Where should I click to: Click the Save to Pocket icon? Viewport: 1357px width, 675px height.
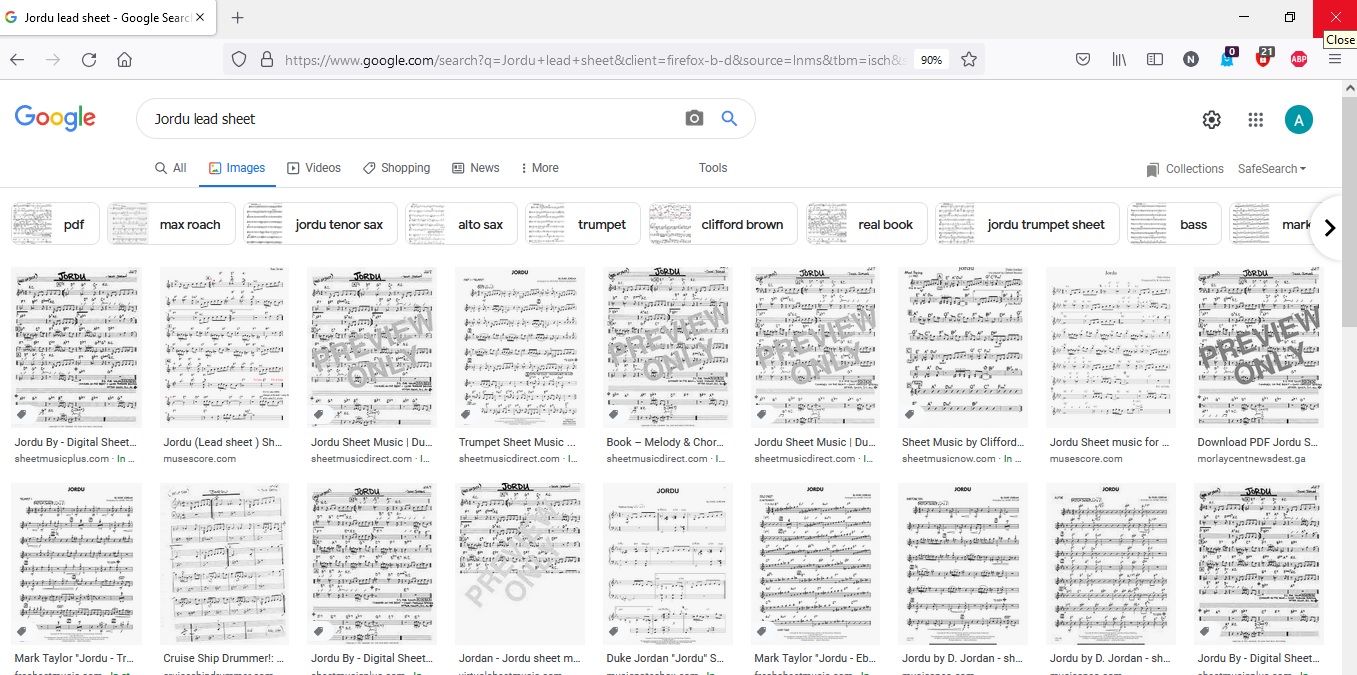coord(1083,60)
